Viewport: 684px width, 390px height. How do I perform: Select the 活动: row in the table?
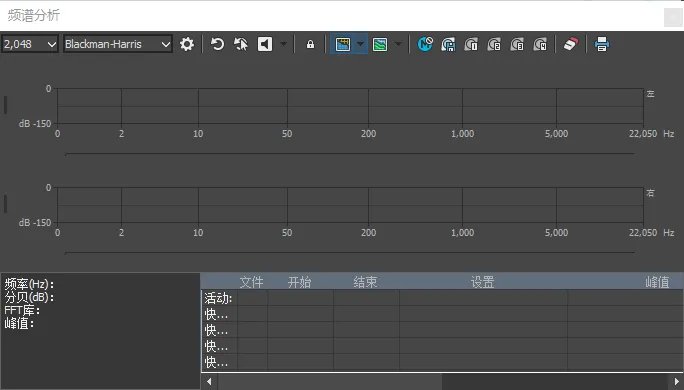442,298
